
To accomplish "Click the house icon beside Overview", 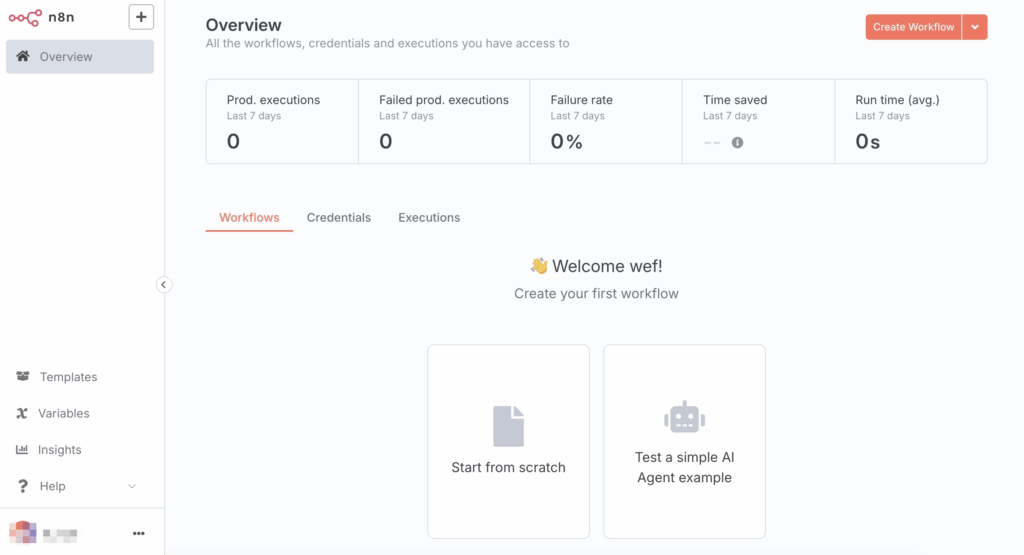I will click(x=23, y=56).
